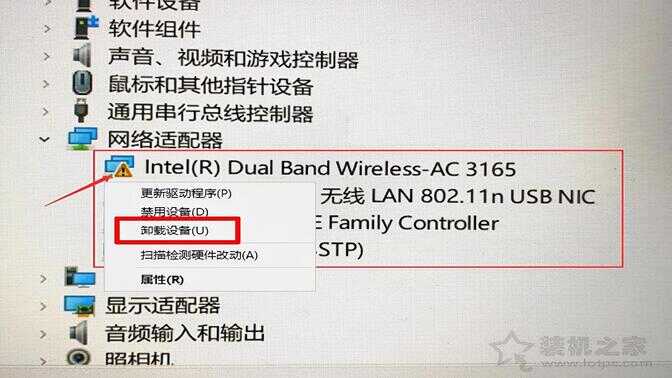Choose 更新驱动程序(P) from context menu
Image resolution: width=672 pixels, height=378 pixels.
tap(186, 193)
